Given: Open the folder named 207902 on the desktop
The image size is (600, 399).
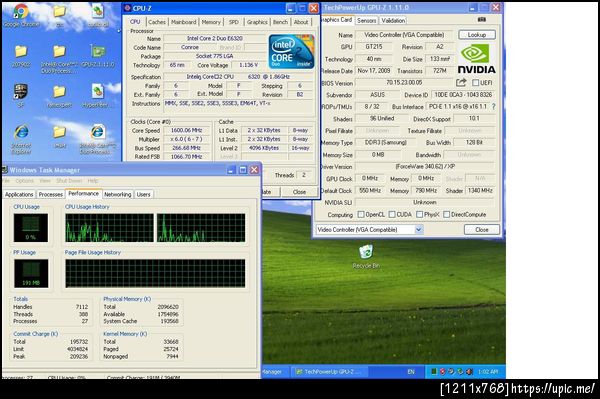Looking at the screenshot, I should point(21,55).
